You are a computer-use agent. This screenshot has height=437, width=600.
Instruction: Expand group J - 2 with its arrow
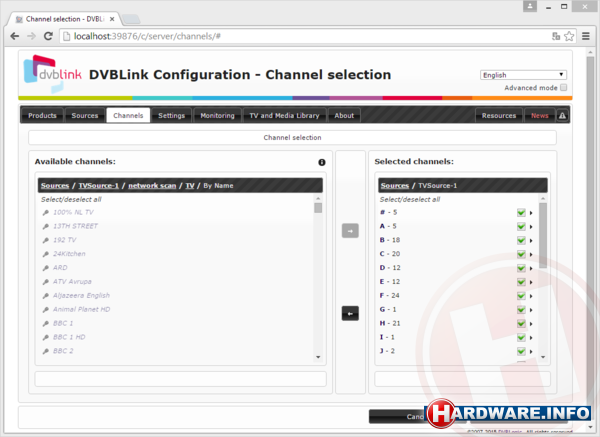[x=531, y=351]
